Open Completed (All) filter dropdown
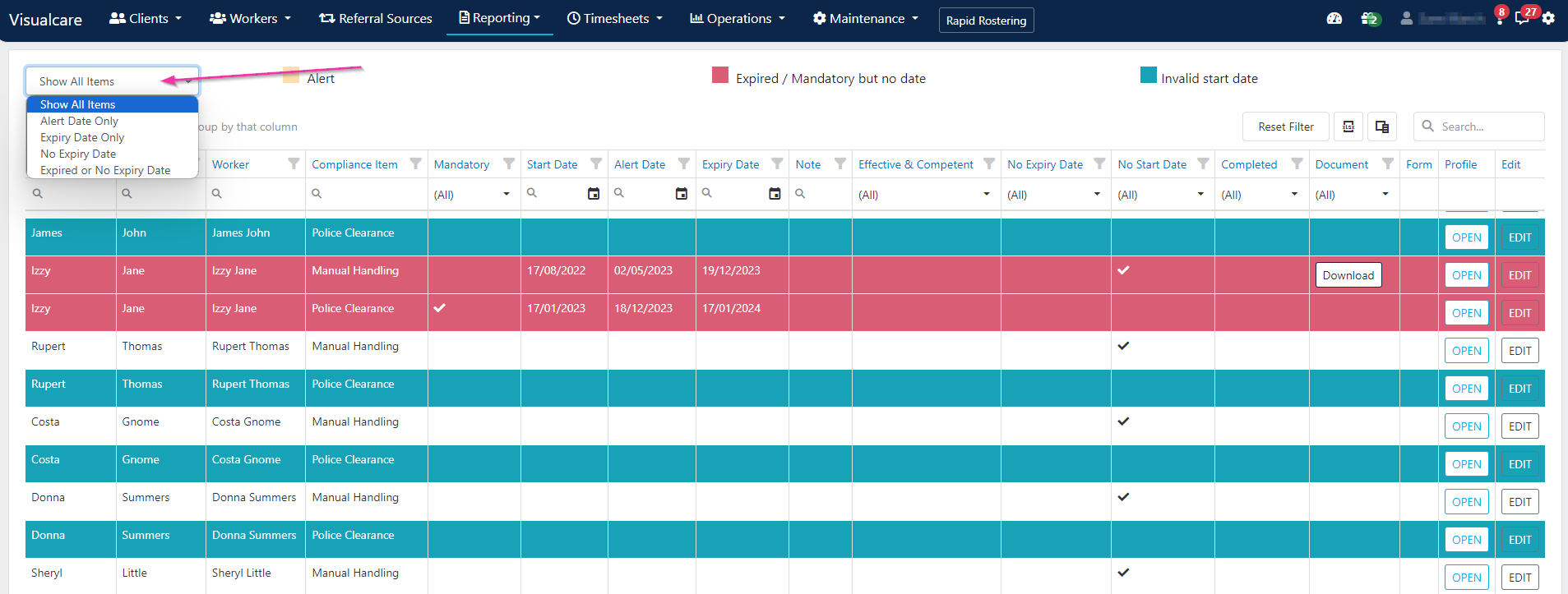Viewport: 1568px width, 594px height. (x=1261, y=195)
